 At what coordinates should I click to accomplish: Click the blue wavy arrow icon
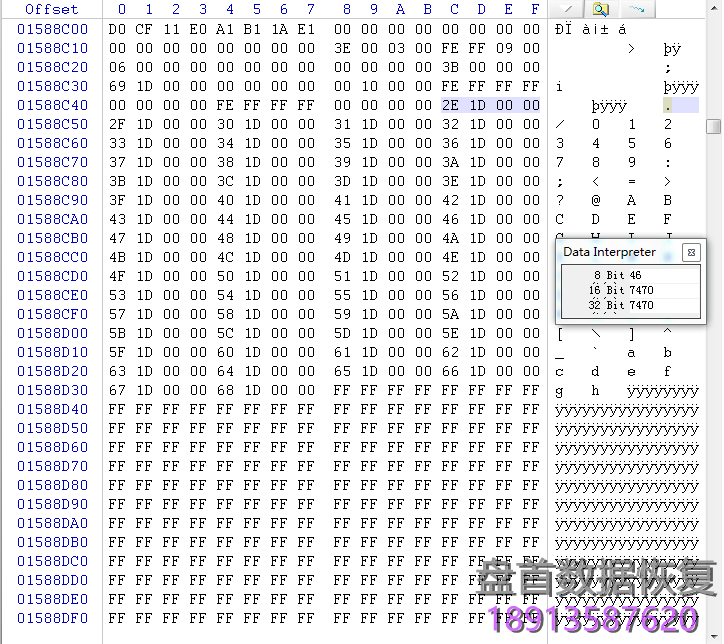point(634,9)
